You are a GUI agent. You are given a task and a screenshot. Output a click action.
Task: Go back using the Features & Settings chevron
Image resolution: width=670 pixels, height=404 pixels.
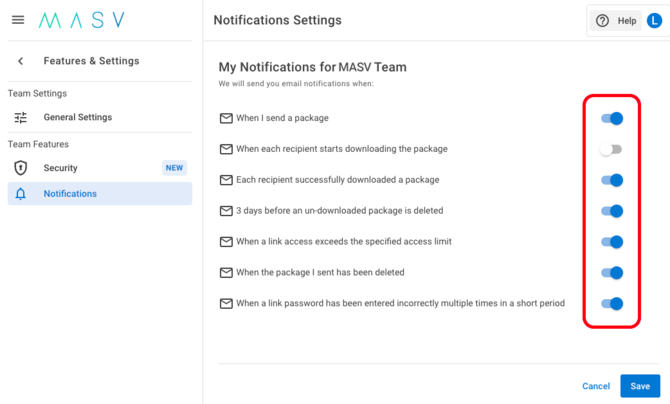click(21, 61)
